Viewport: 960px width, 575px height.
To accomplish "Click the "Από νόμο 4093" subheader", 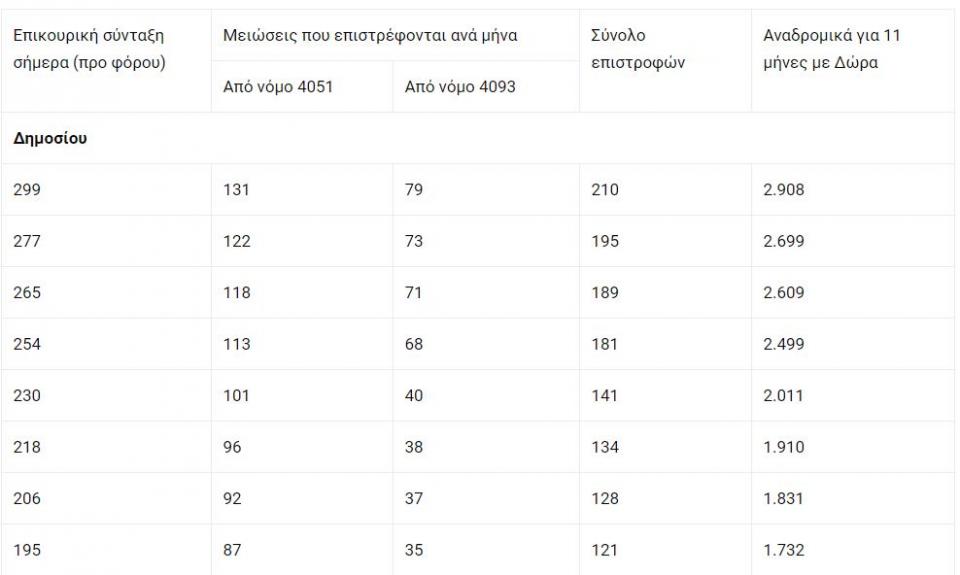I will tap(460, 87).
